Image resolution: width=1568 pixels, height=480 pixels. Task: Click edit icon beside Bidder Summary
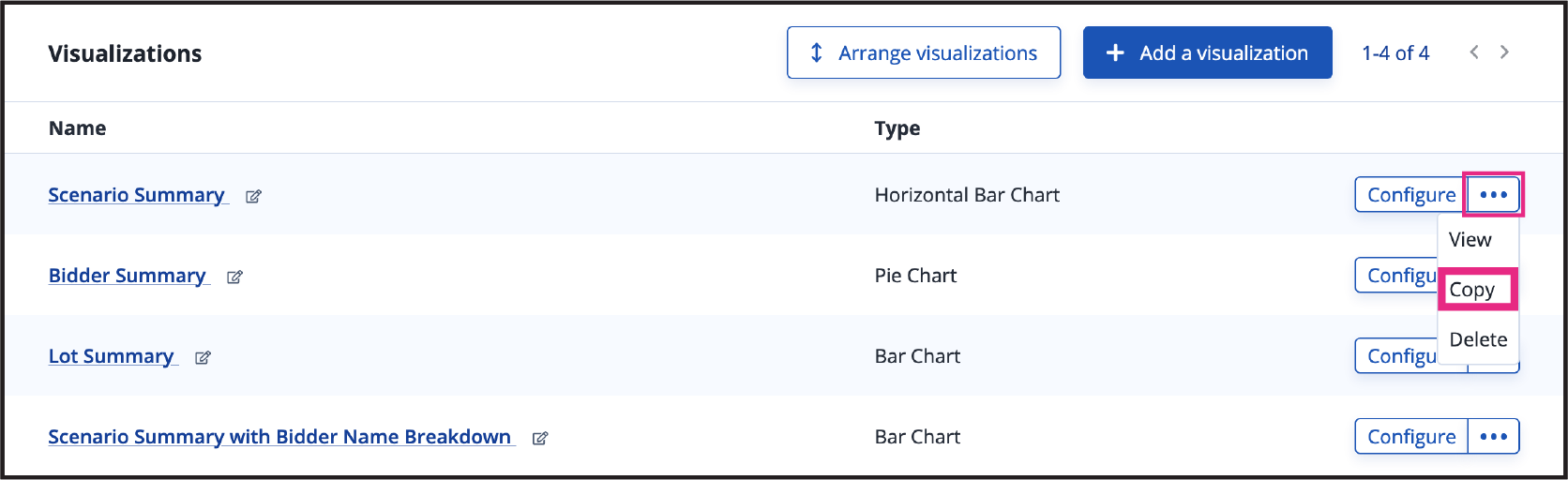coord(234,277)
